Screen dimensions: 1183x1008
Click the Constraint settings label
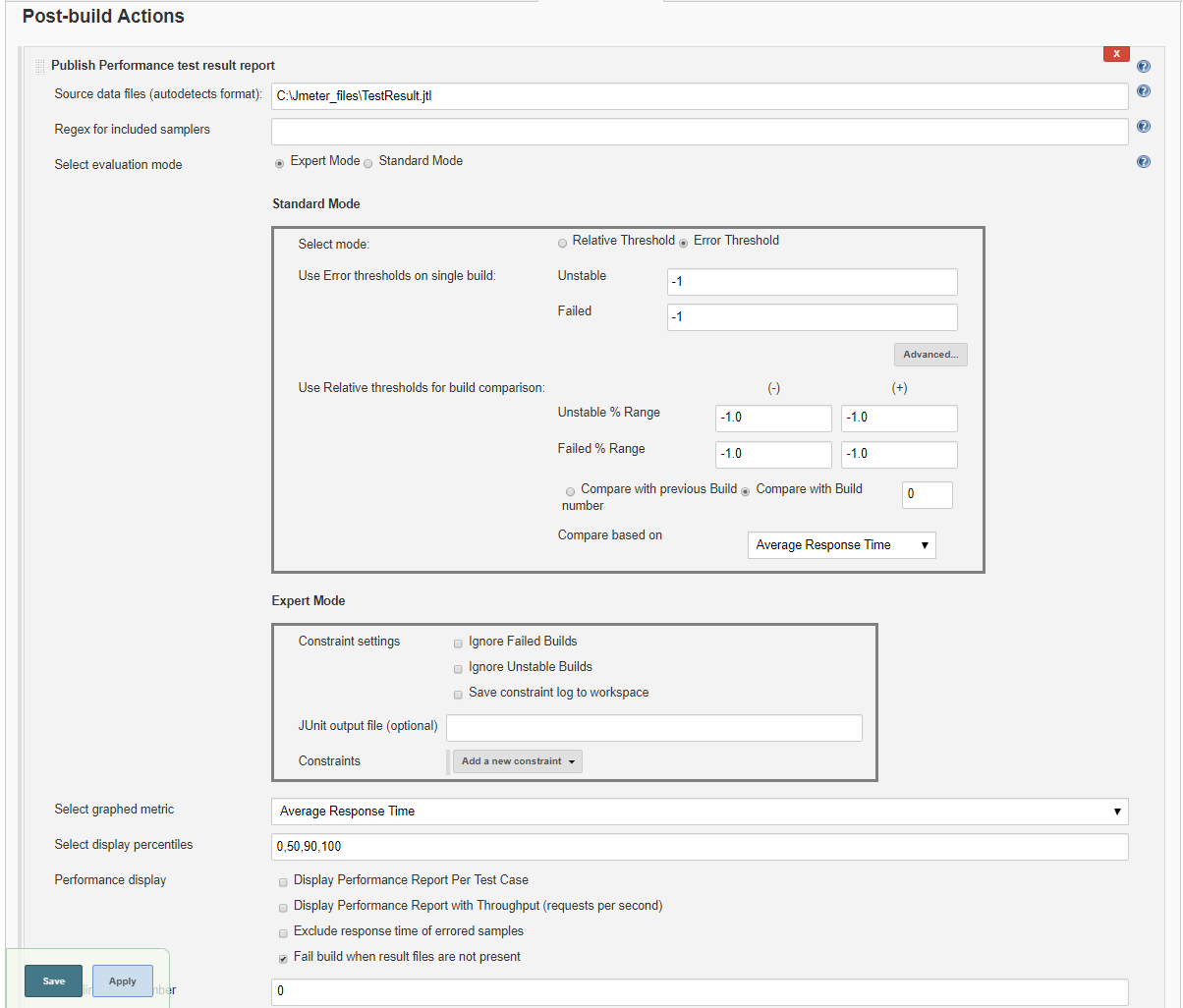(x=350, y=642)
